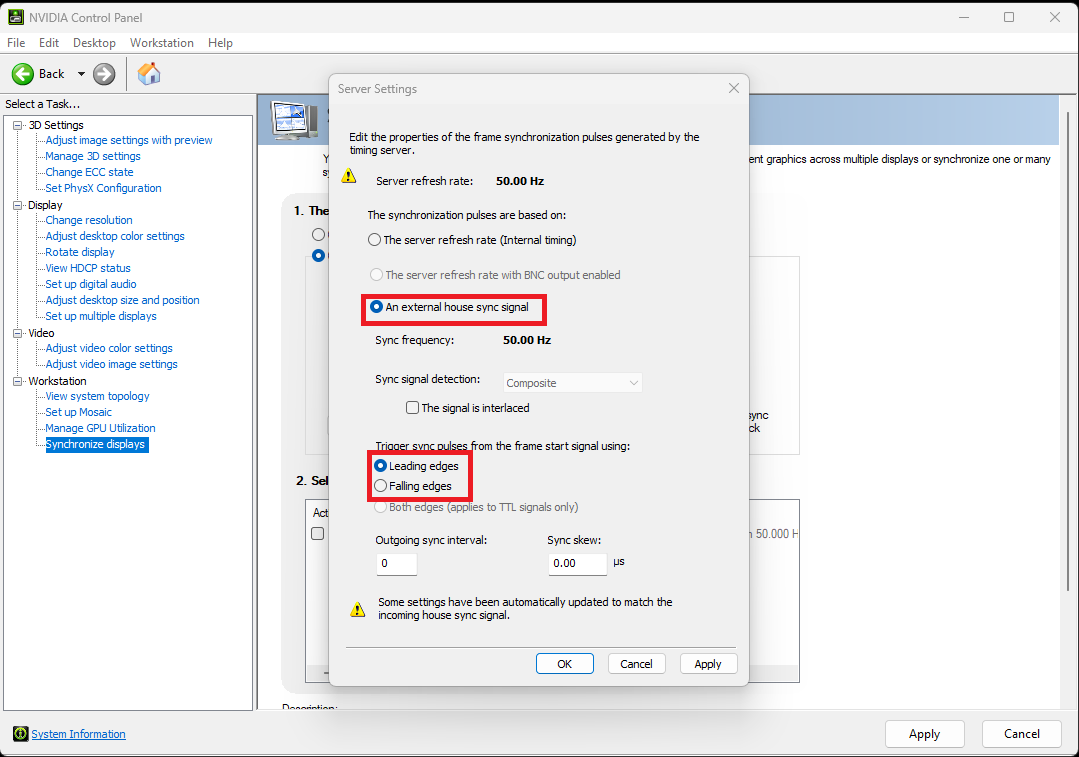Click the 50.00 Hz sync frequency value
The width and height of the screenshot is (1079, 757).
[x=527, y=340]
